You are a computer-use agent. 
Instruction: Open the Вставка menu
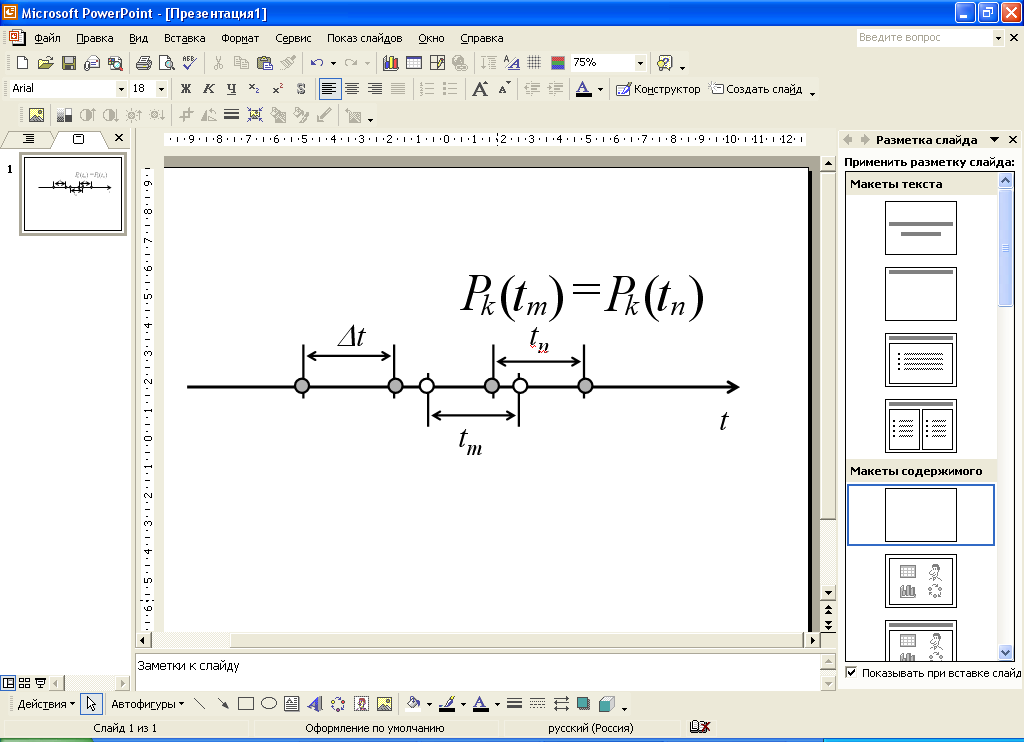click(x=184, y=39)
